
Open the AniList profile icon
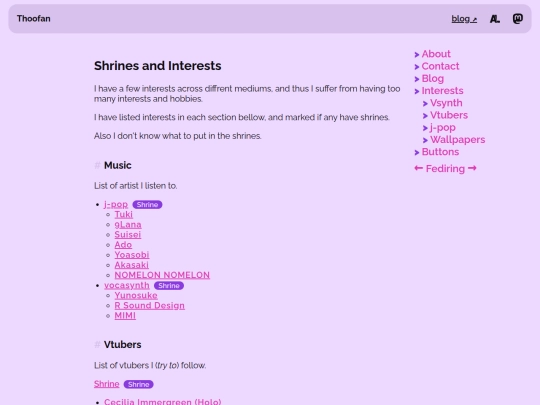click(495, 19)
